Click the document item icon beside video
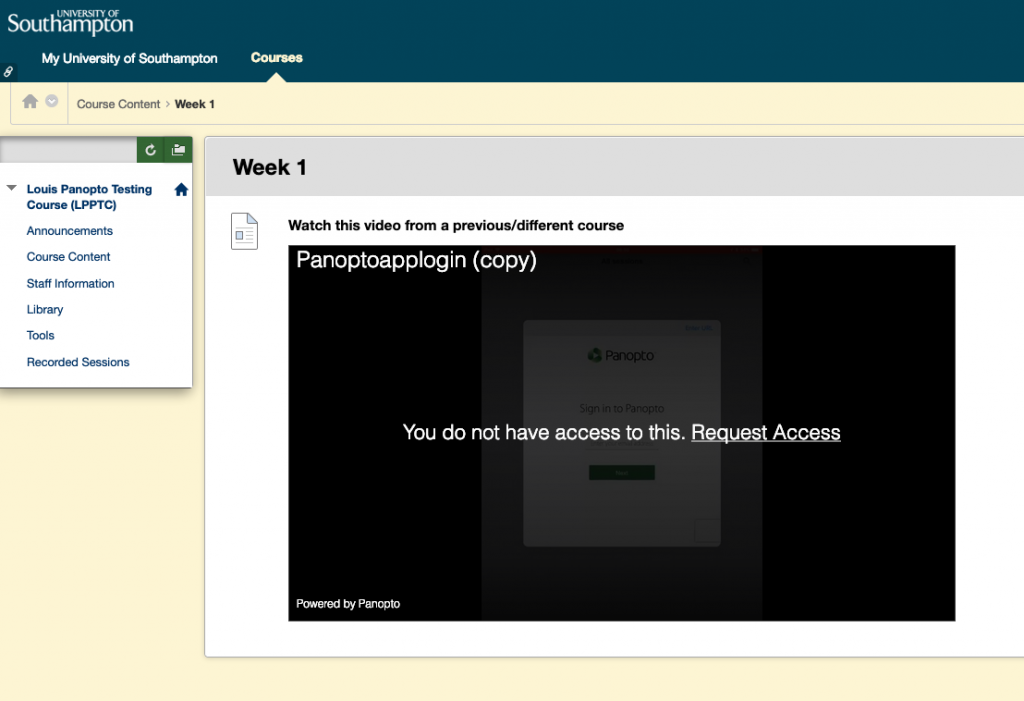Image resolution: width=1024 pixels, height=701 pixels. (x=244, y=231)
